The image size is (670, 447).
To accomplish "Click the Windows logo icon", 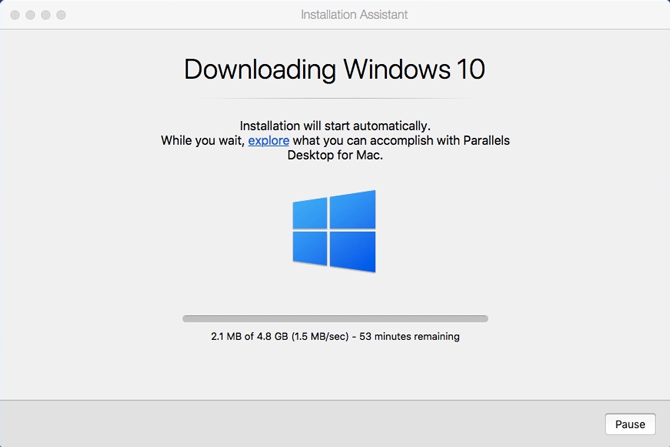I will [334, 231].
